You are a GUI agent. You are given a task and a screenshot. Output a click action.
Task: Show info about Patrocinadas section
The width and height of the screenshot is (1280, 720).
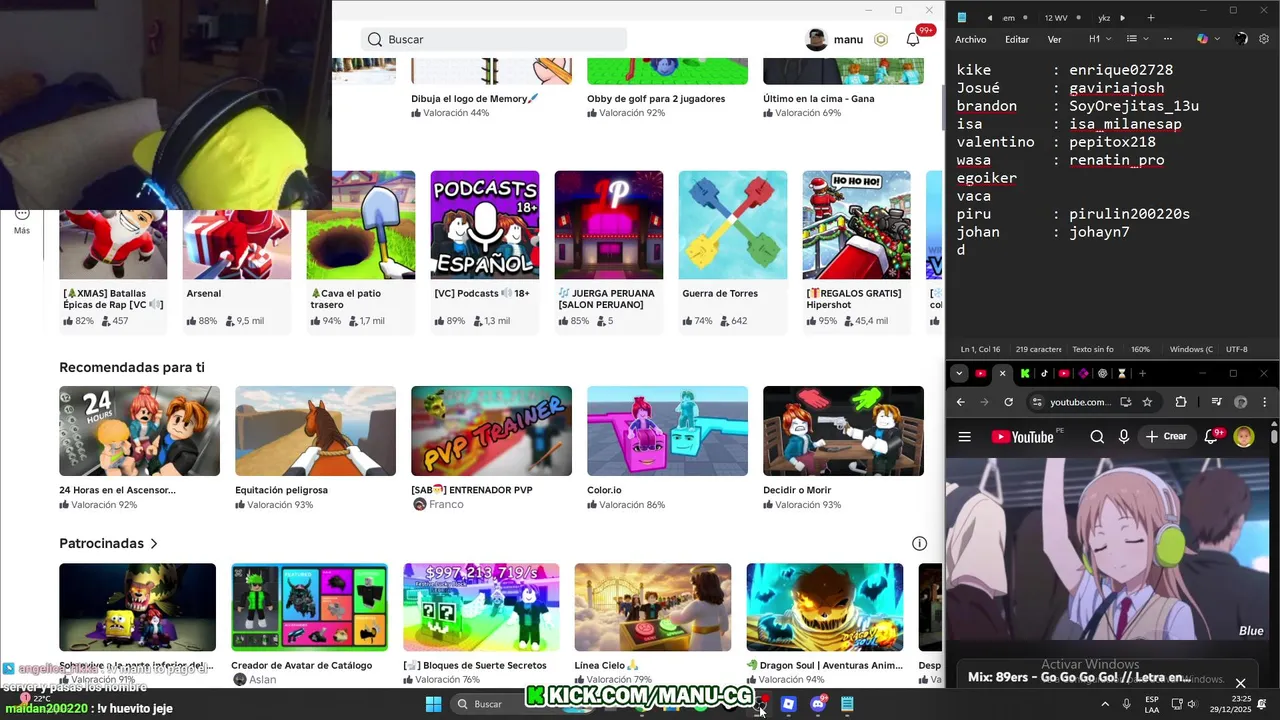[x=919, y=543]
